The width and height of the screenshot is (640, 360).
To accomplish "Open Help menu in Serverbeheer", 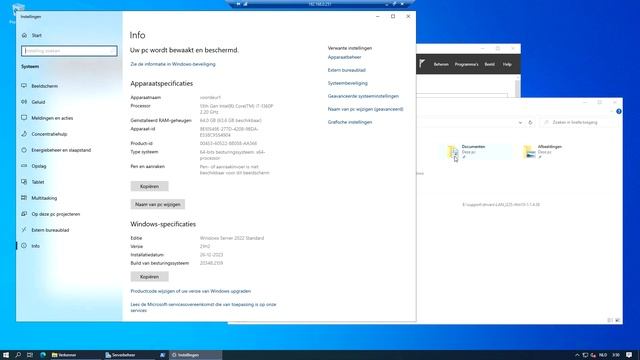I will 507,64.
